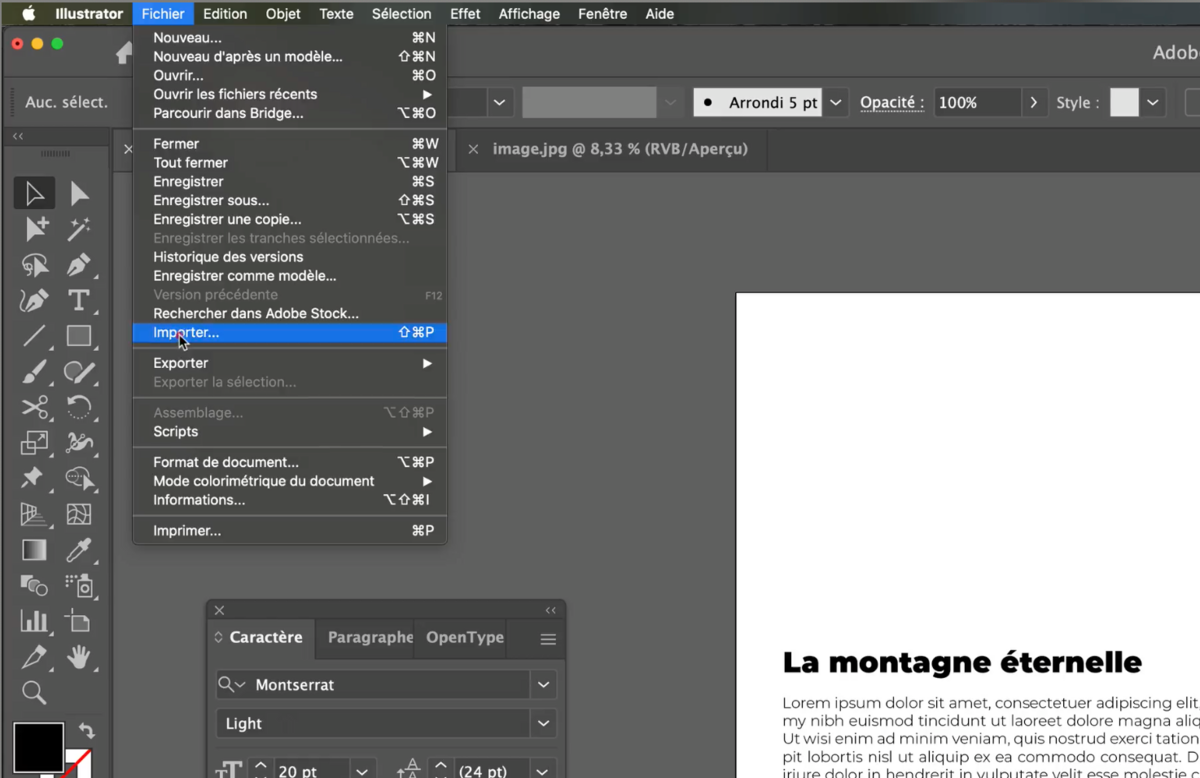Select the Curvature tool
1200x778 pixels.
pos(35,300)
